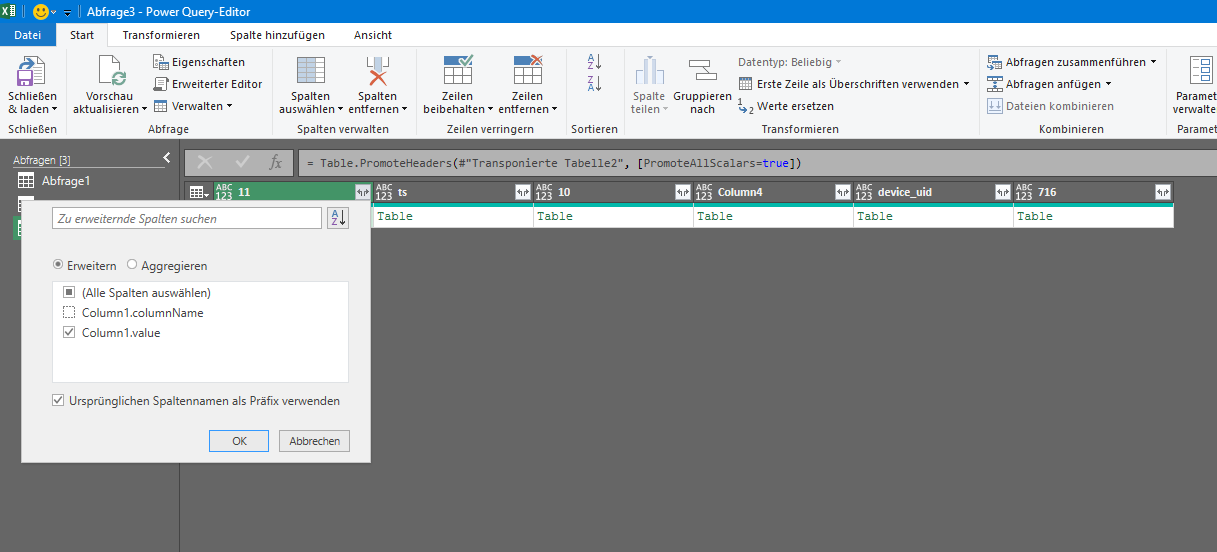Open Erste Zeile als Überschriften verwenden dropdown

[x=854, y=84]
